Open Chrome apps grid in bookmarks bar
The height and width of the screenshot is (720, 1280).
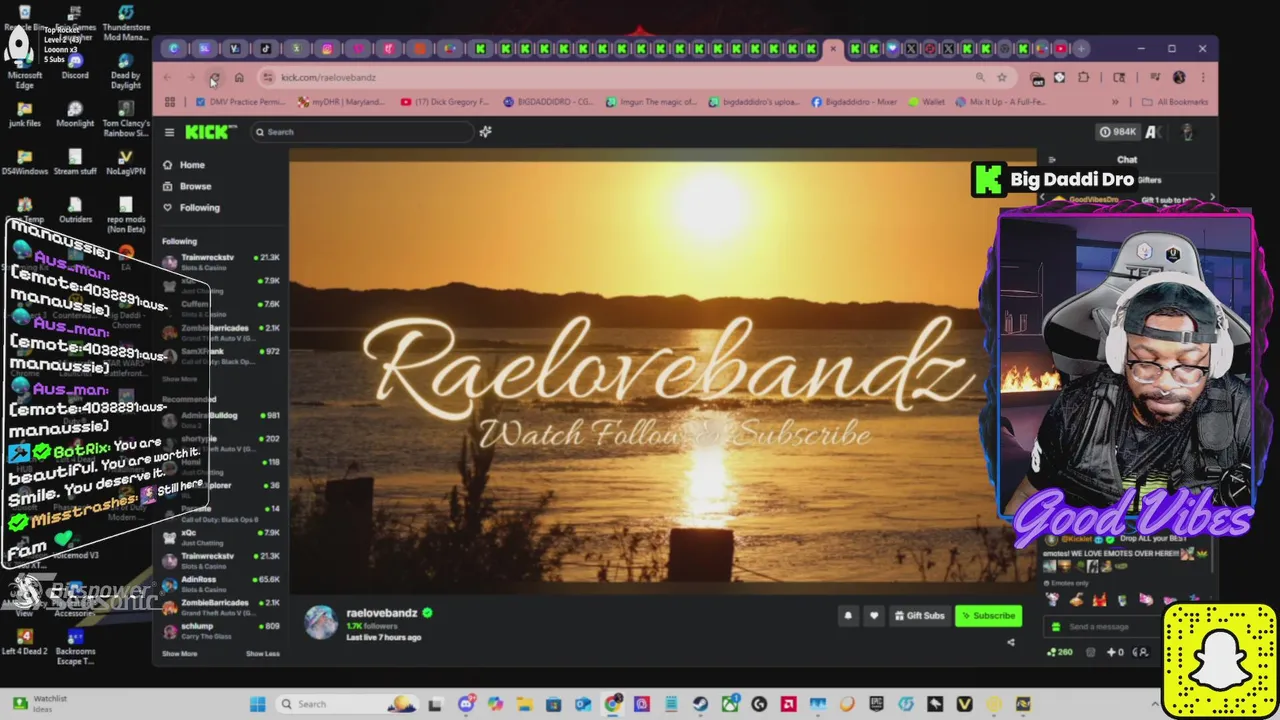[170, 102]
